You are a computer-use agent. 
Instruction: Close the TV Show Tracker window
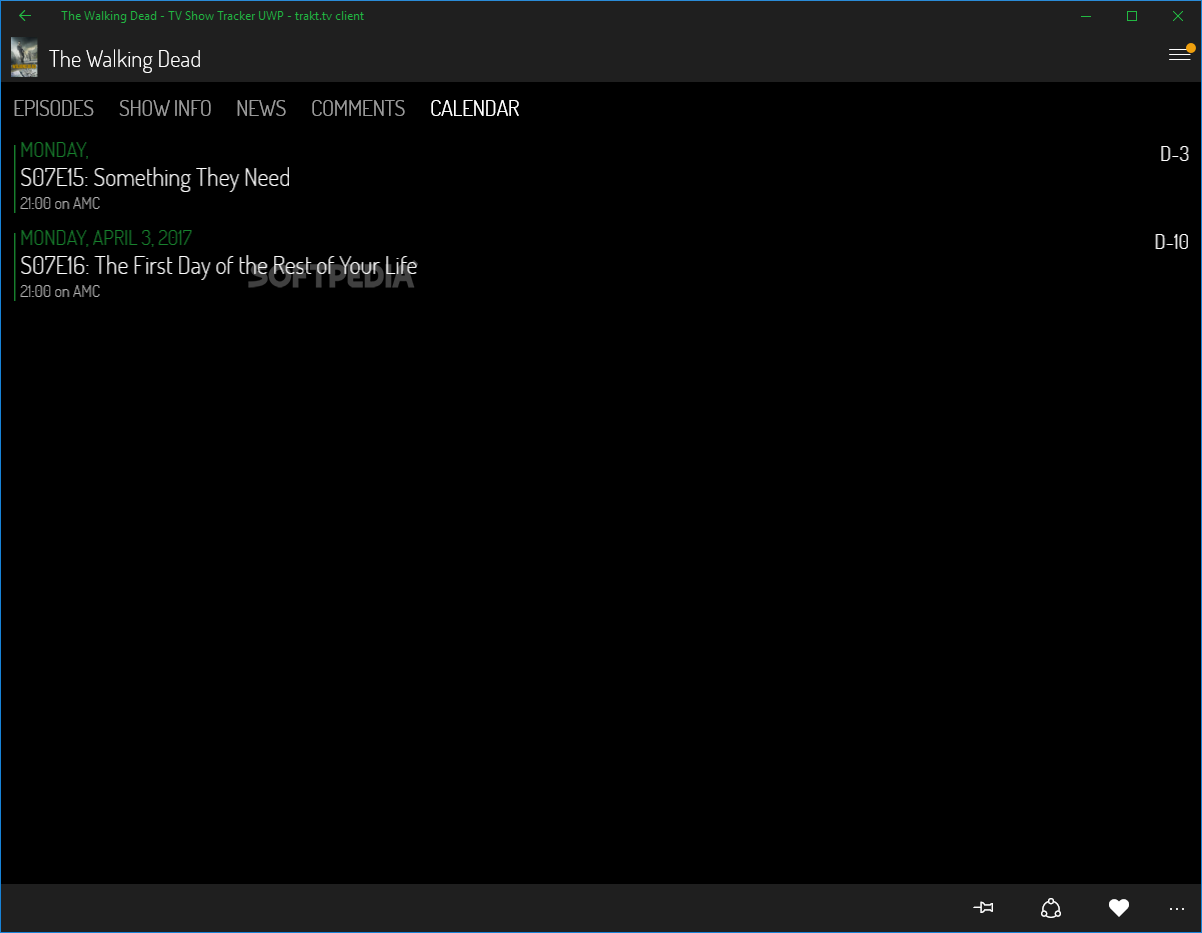coord(1178,16)
